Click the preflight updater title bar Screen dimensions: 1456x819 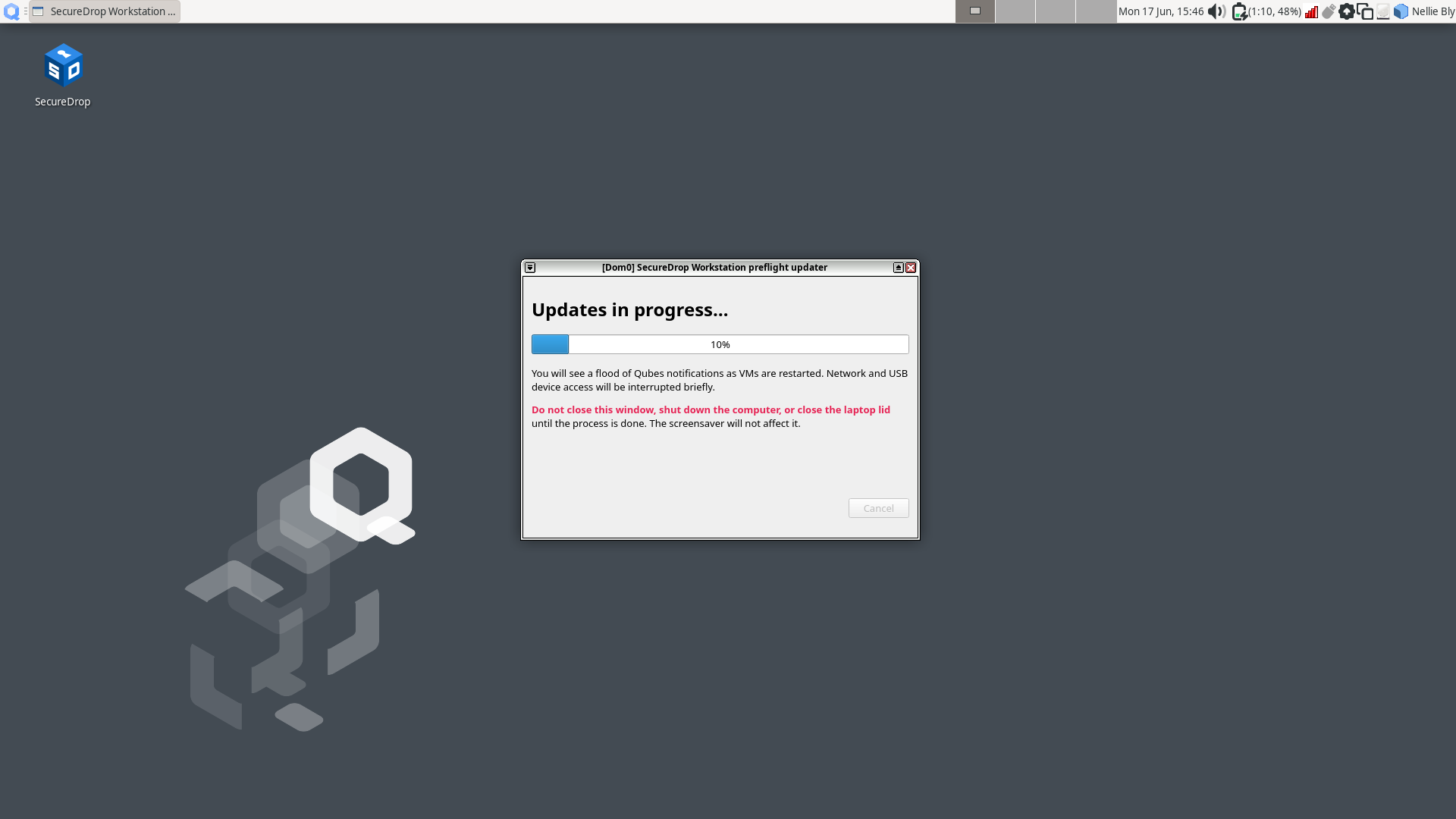coord(714,267)
